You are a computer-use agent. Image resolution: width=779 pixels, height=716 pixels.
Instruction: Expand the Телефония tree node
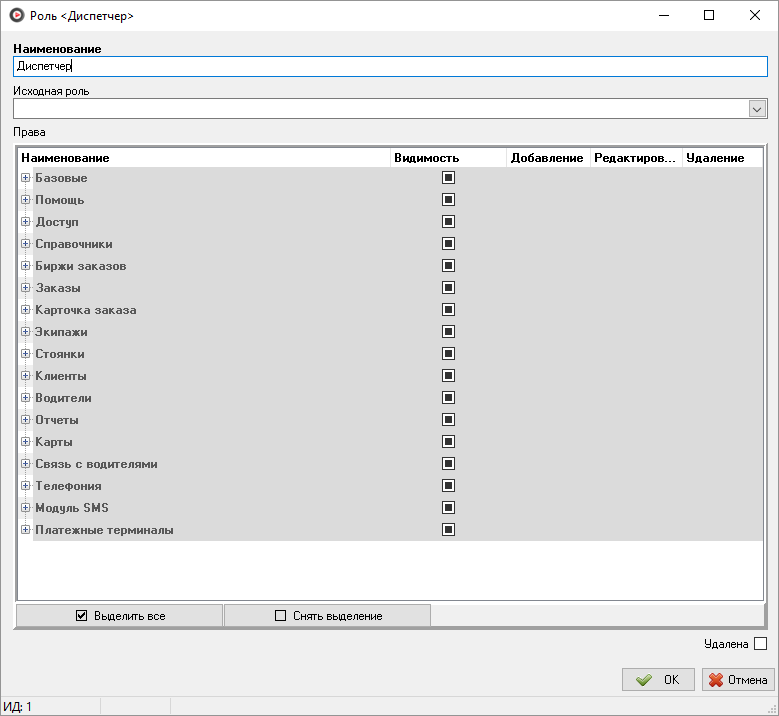point(25,486)
